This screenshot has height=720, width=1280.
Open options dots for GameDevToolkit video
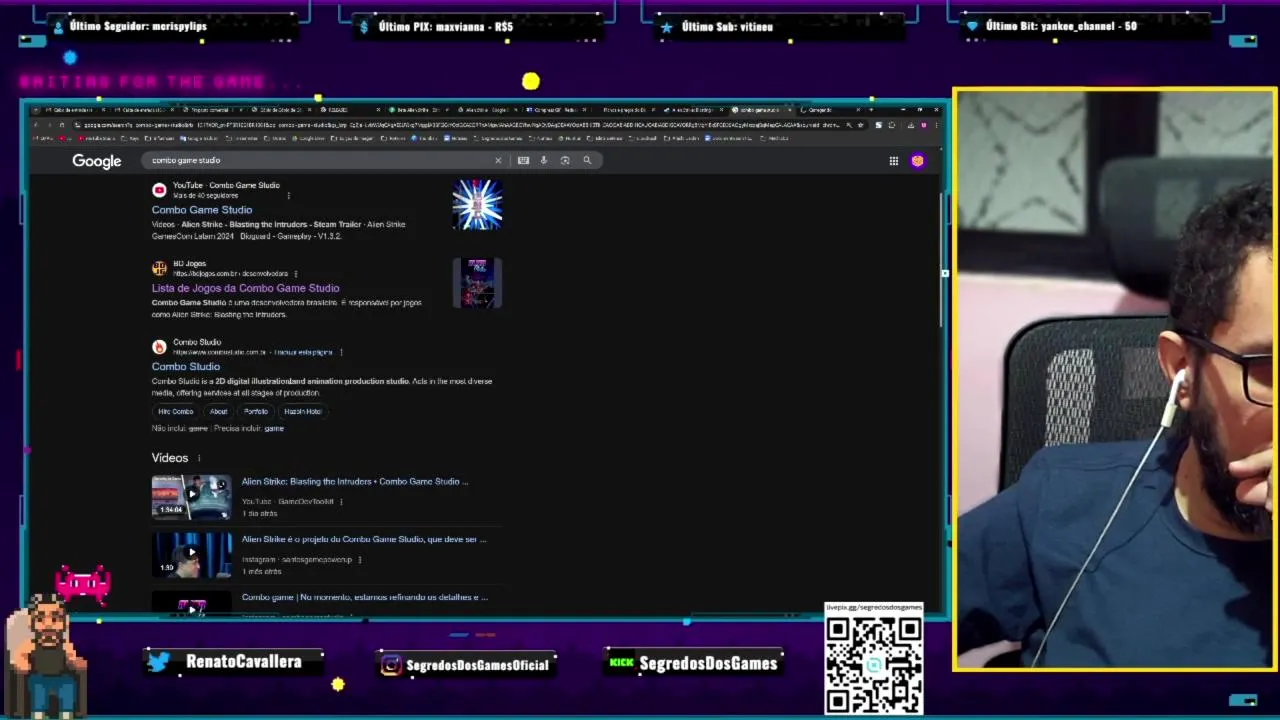coord(341,501)
